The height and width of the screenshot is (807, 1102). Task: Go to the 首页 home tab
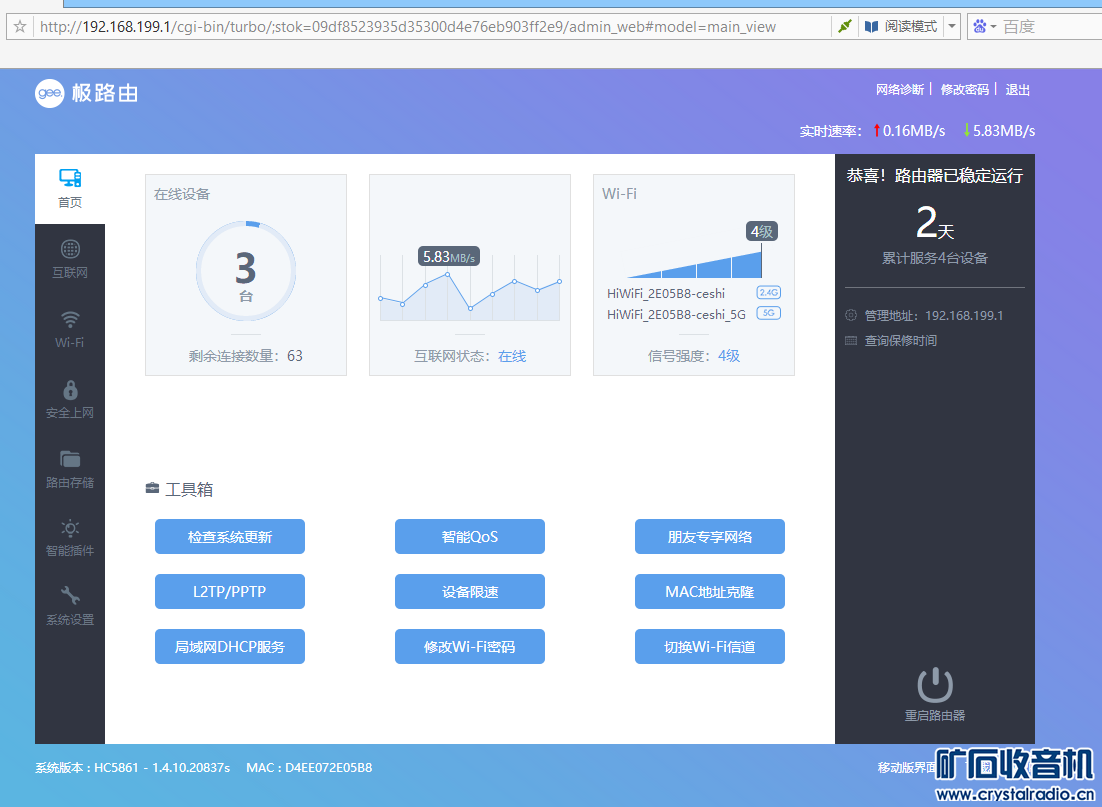70,188
